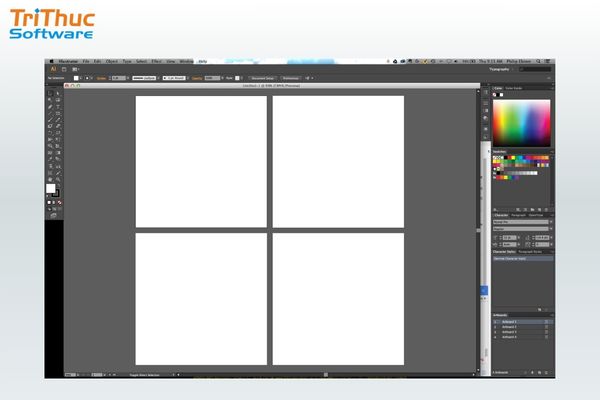Switch to the Paragraph tab
The image size is (600, 400).
coord(518,215)
